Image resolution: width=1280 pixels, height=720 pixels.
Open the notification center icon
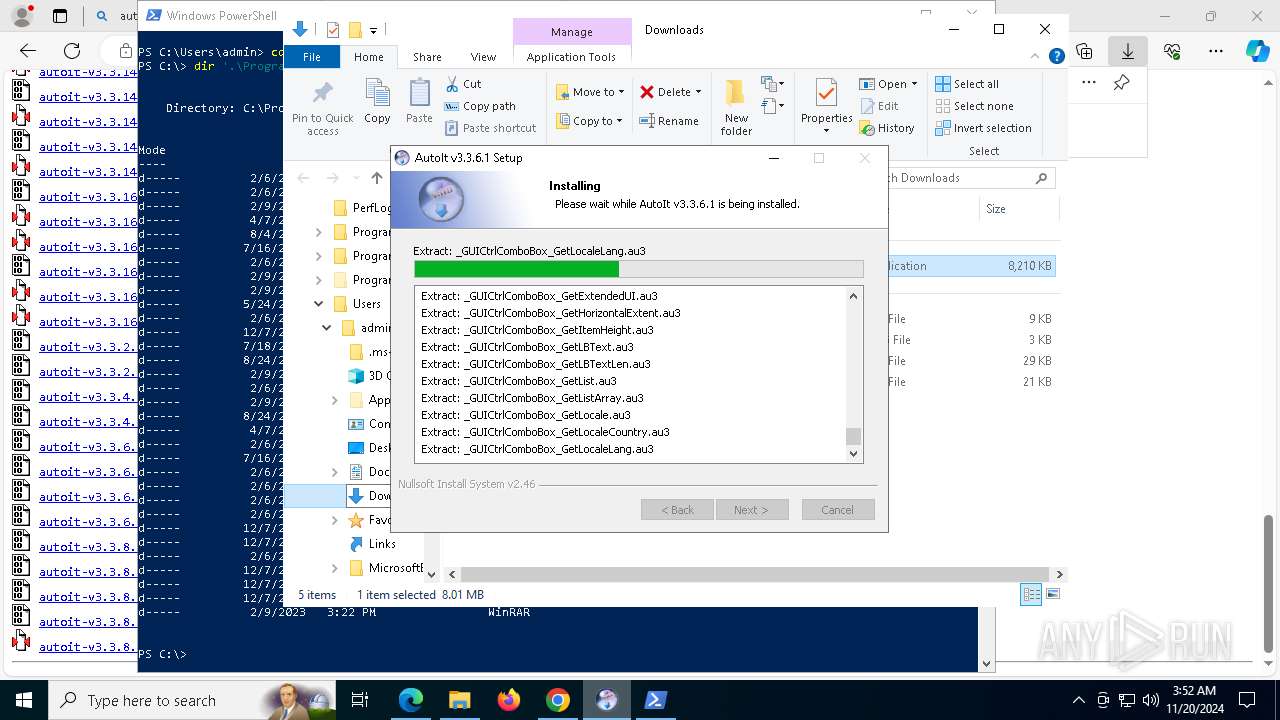point(1247,700)
